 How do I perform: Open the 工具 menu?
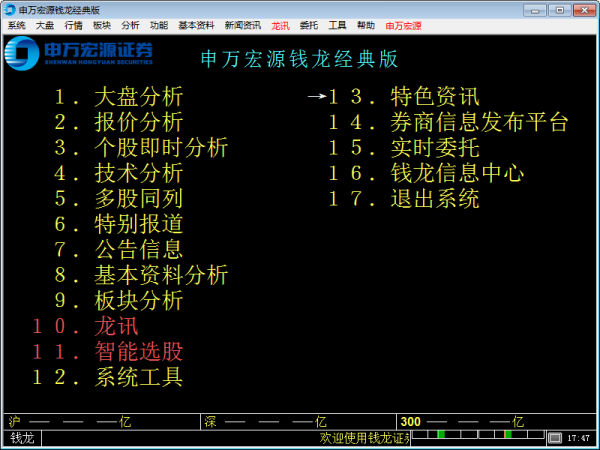pyautogui.click(x=337, y=26)
